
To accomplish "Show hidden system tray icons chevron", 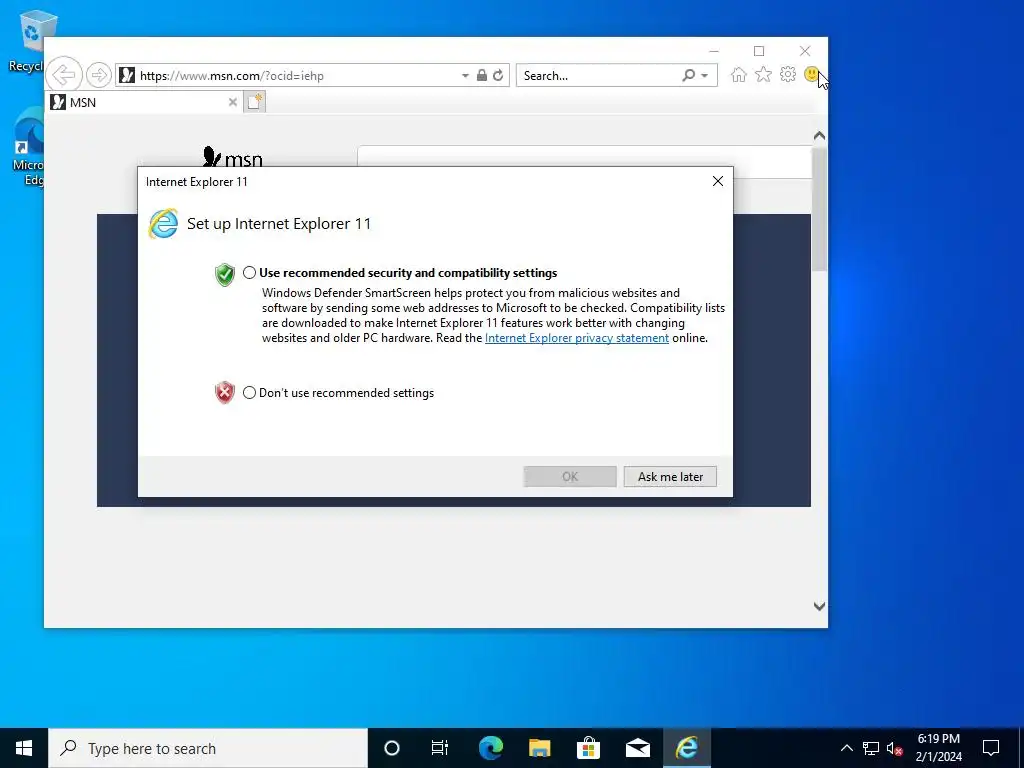I will tap(846, 748).
